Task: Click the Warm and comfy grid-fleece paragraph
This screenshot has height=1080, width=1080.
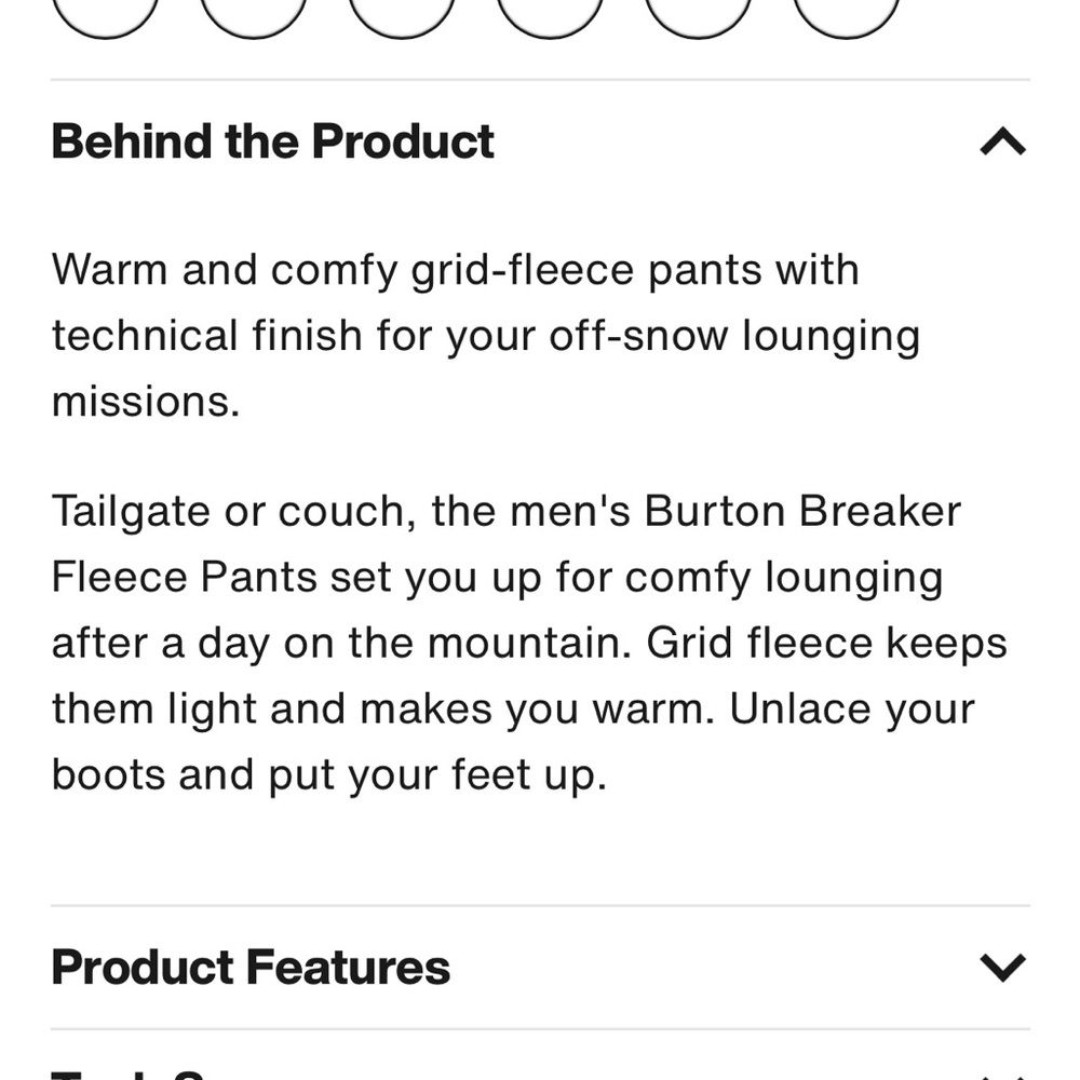Action: tap(486, 335)
